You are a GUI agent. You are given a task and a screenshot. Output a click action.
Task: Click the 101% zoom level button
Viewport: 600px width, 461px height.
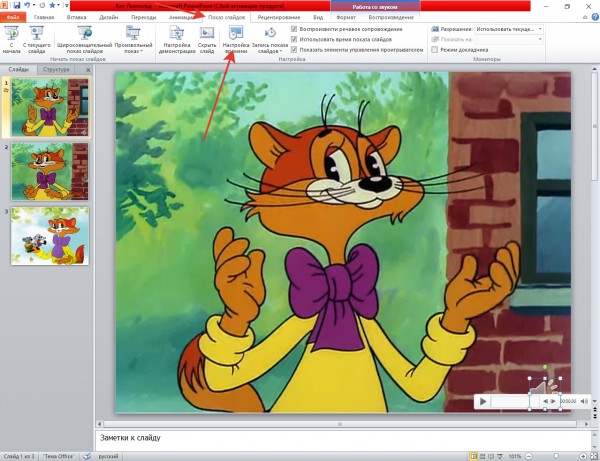point(515,456)
